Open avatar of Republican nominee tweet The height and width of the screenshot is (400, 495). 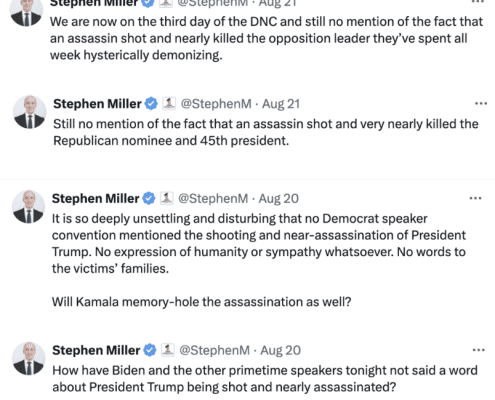click(30, 112)
